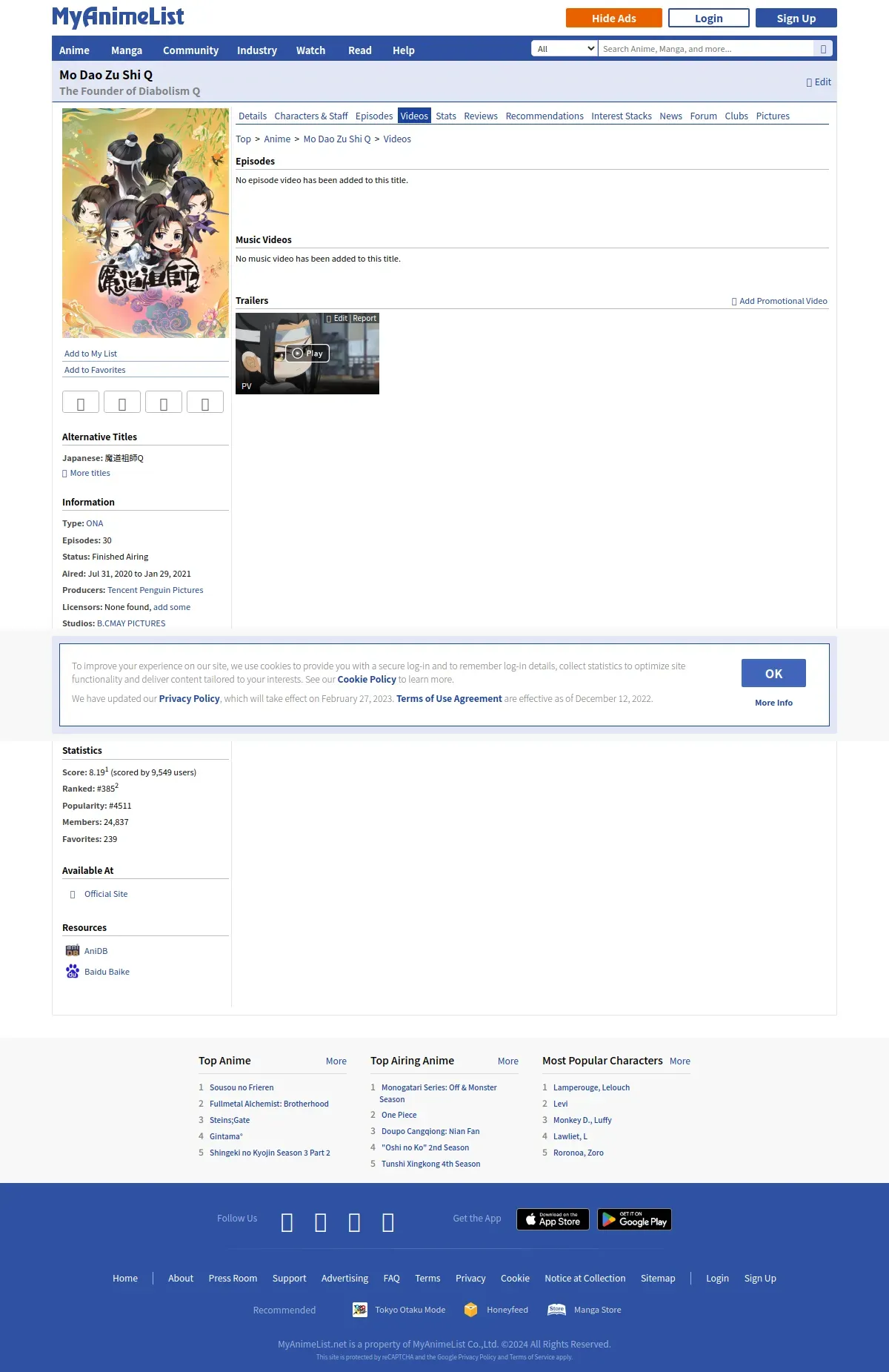Click the top Sign Up button
Viewport: 889px width, 1372px height.
click(x=796, y=18)
